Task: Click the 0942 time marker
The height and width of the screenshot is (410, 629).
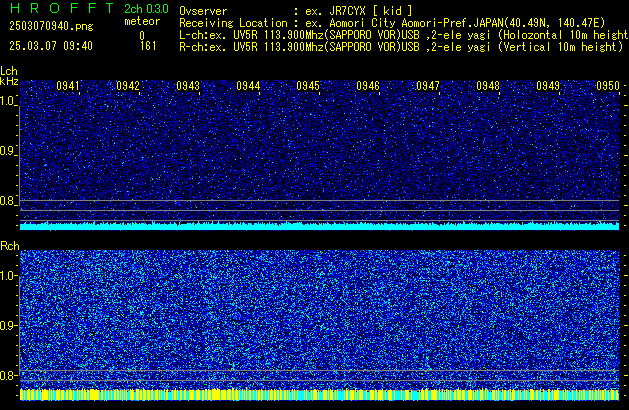Action: [x=128, y=86]
